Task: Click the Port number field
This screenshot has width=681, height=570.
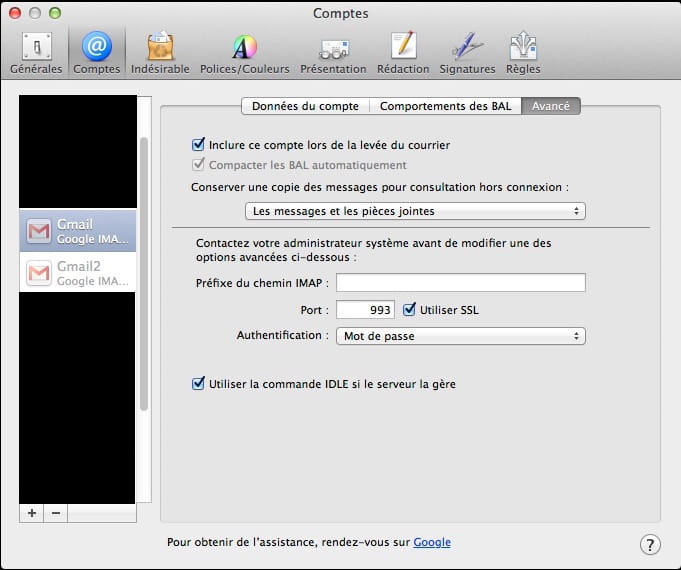Action: pyautogui.click(x=365, y=310)
